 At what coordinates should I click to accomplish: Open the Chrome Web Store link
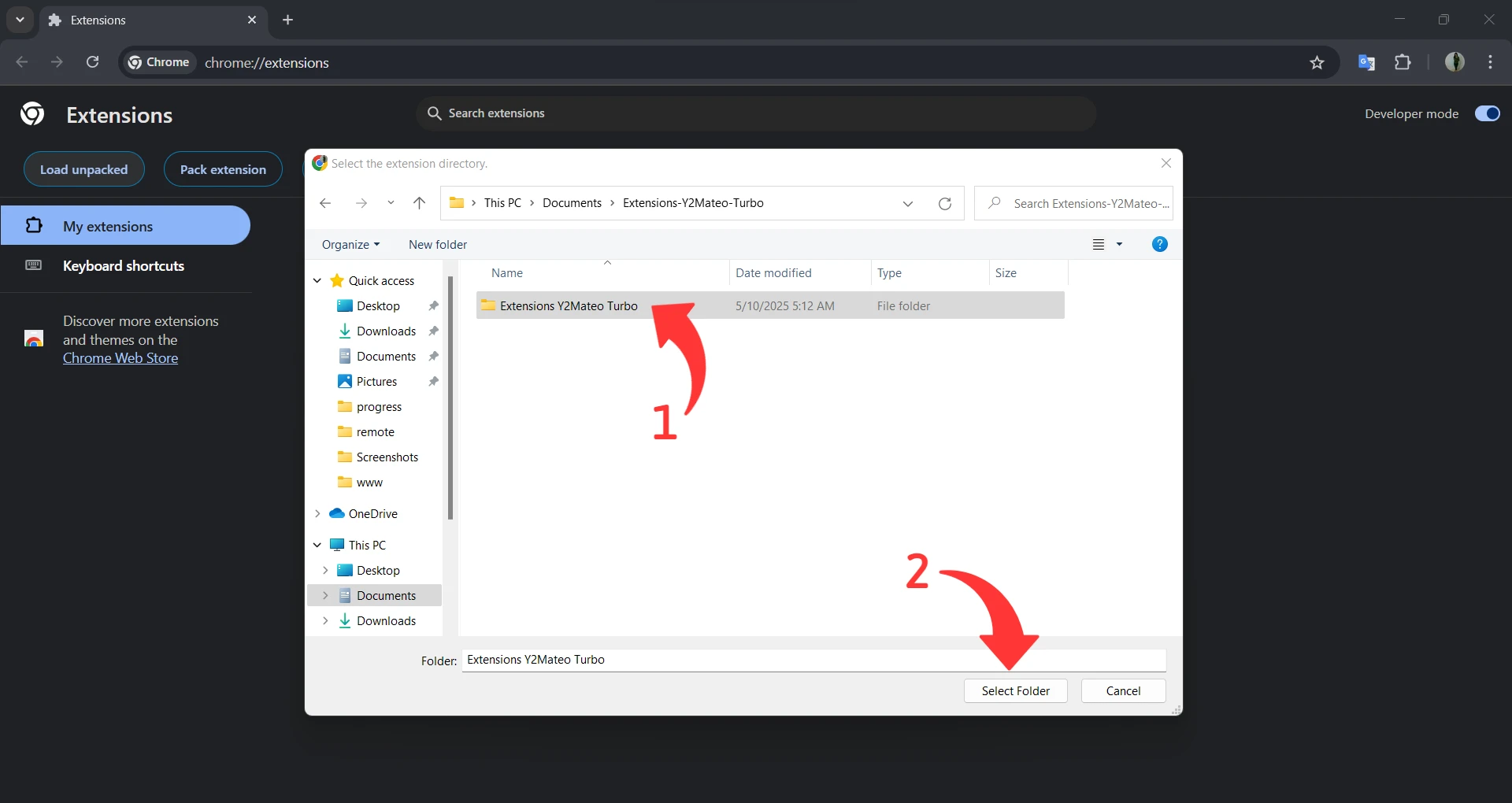click(120, 358)
